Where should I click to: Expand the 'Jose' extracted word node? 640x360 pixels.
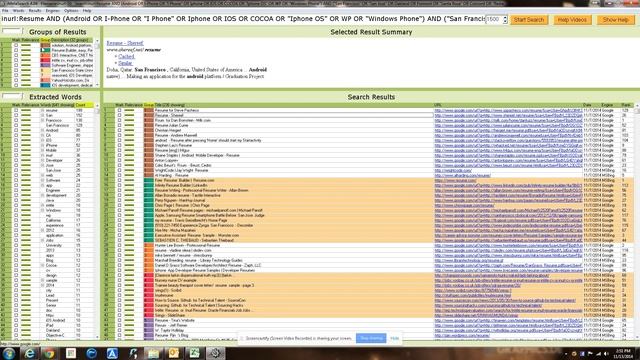coord(42,165)
